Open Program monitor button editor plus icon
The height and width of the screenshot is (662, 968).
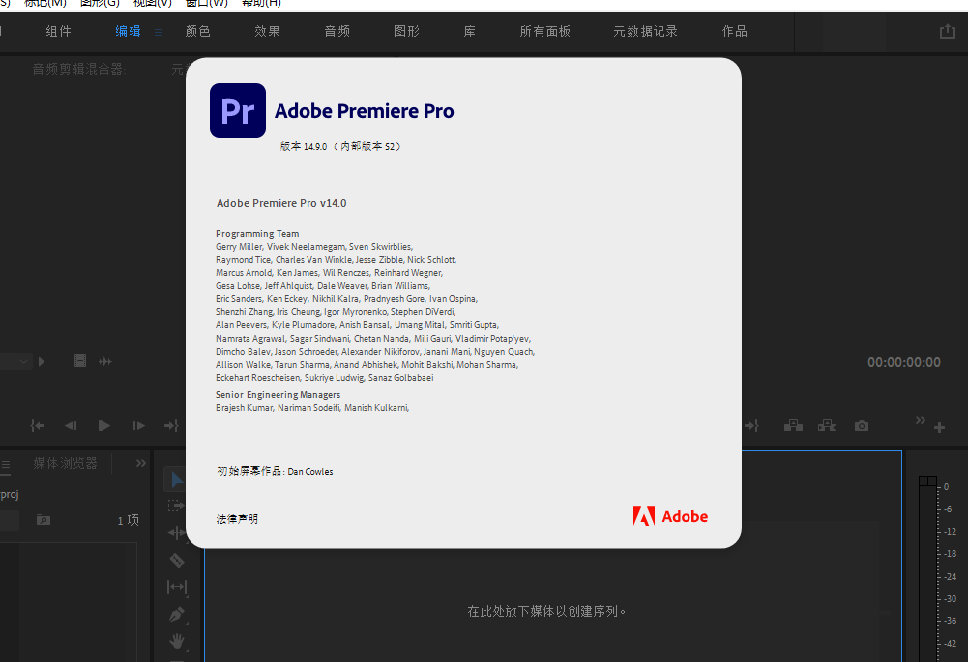click(939, 427)
